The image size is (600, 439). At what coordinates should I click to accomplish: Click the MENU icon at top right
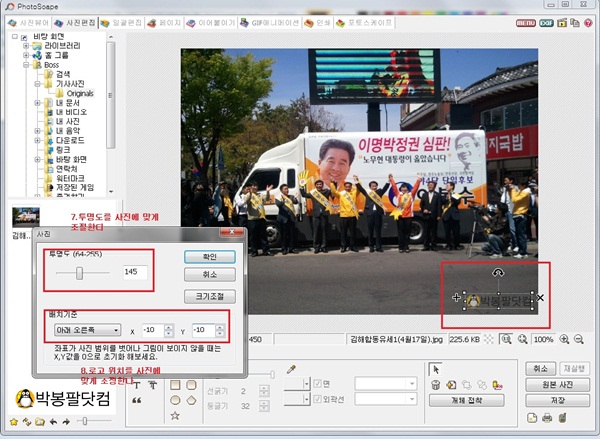coord(525,21)
